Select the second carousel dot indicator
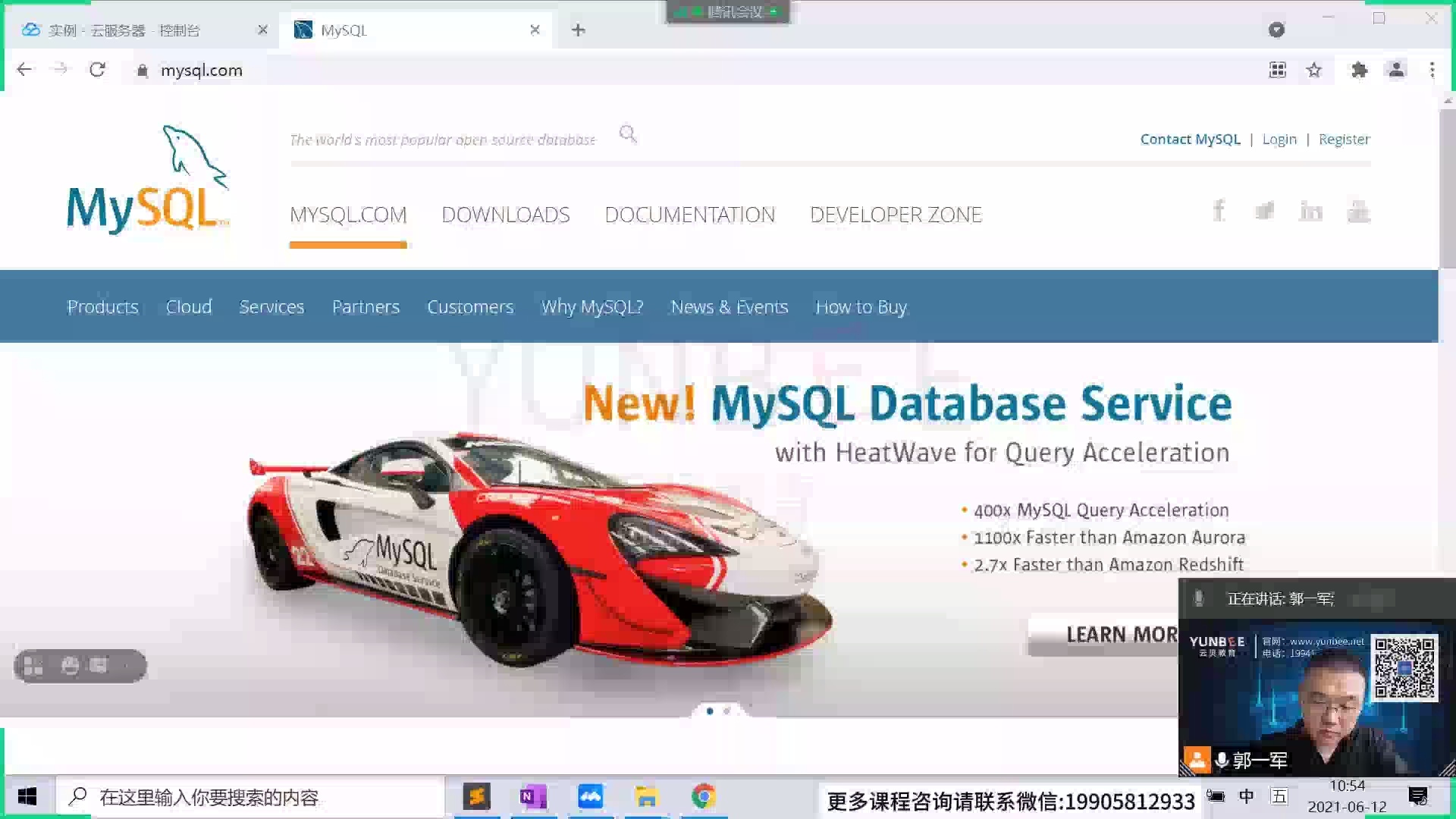This screenshot has height=819, width=1456. point(726,711)
